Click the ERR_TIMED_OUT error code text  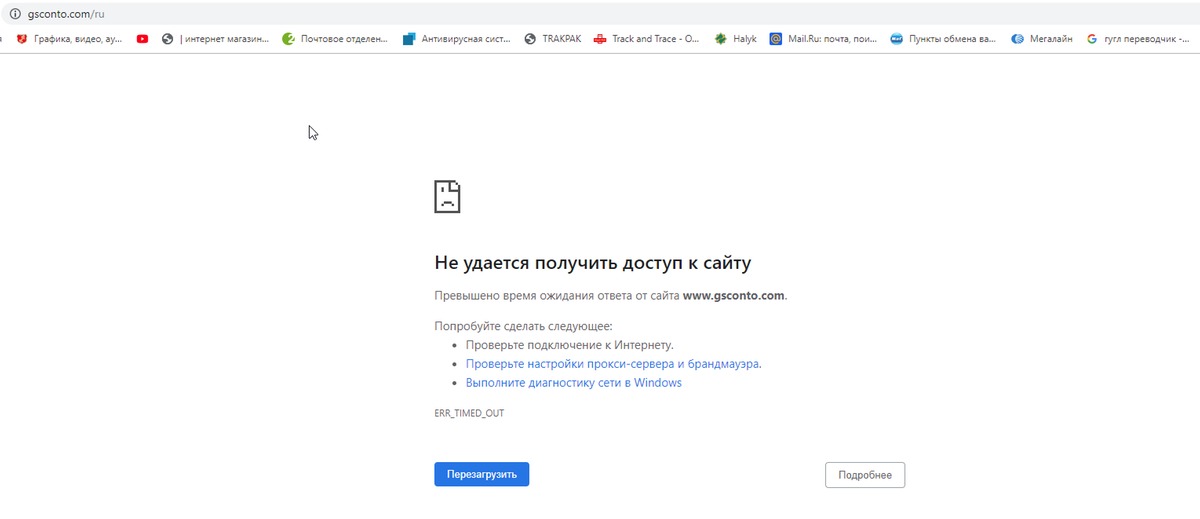click(x=469, y=413)
